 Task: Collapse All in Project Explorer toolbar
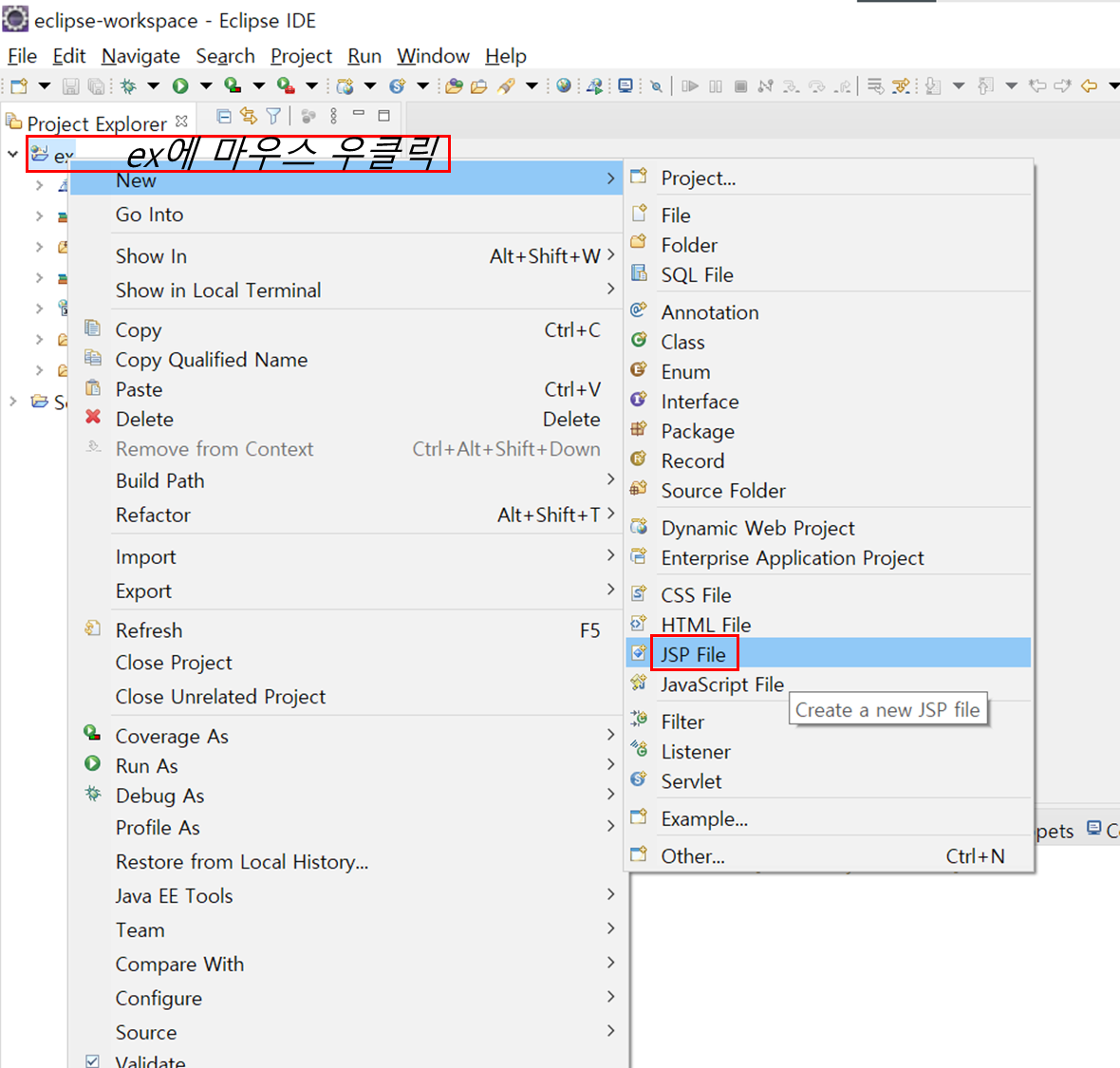(224, 117)
